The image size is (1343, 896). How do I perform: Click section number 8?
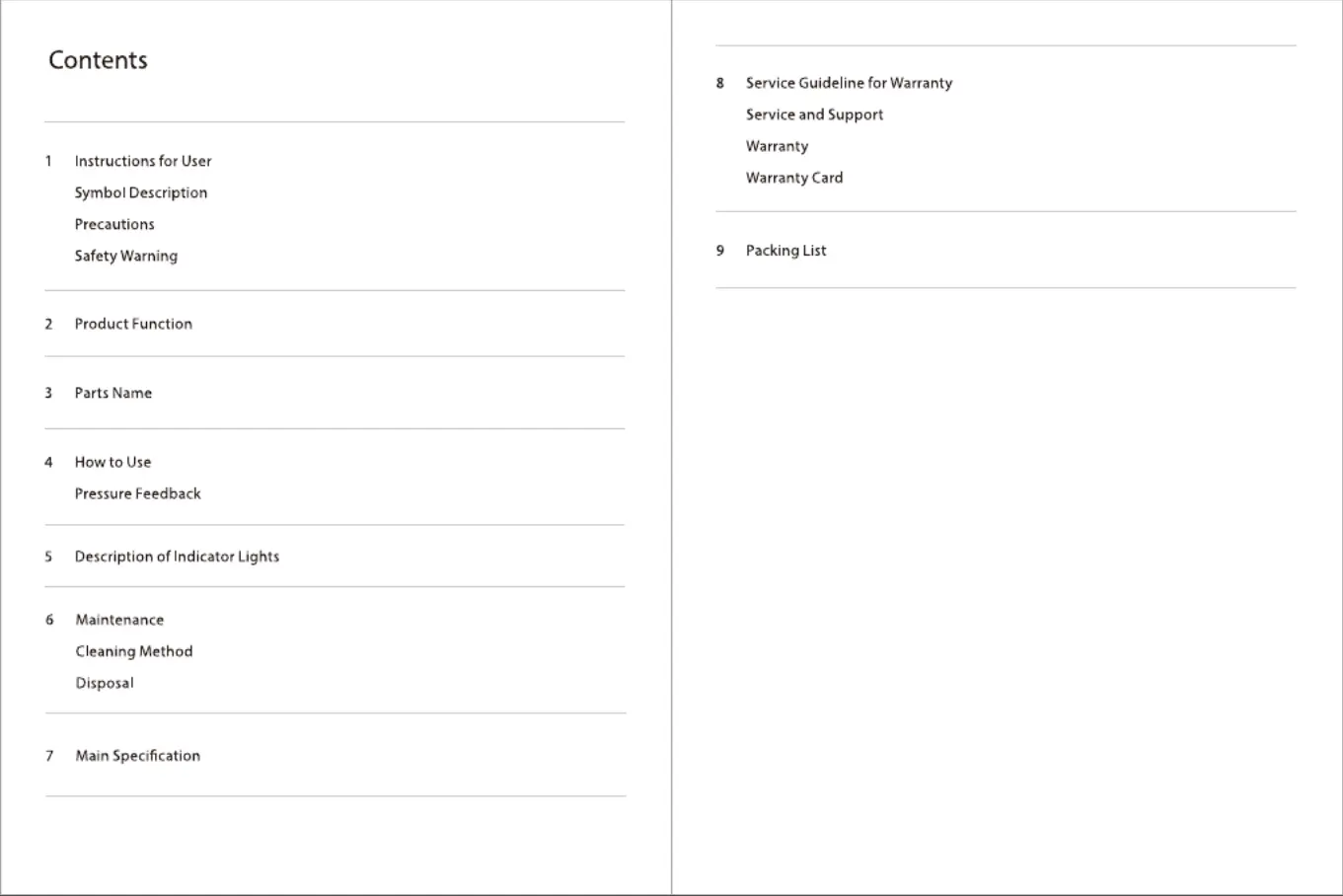click(720, 83)
